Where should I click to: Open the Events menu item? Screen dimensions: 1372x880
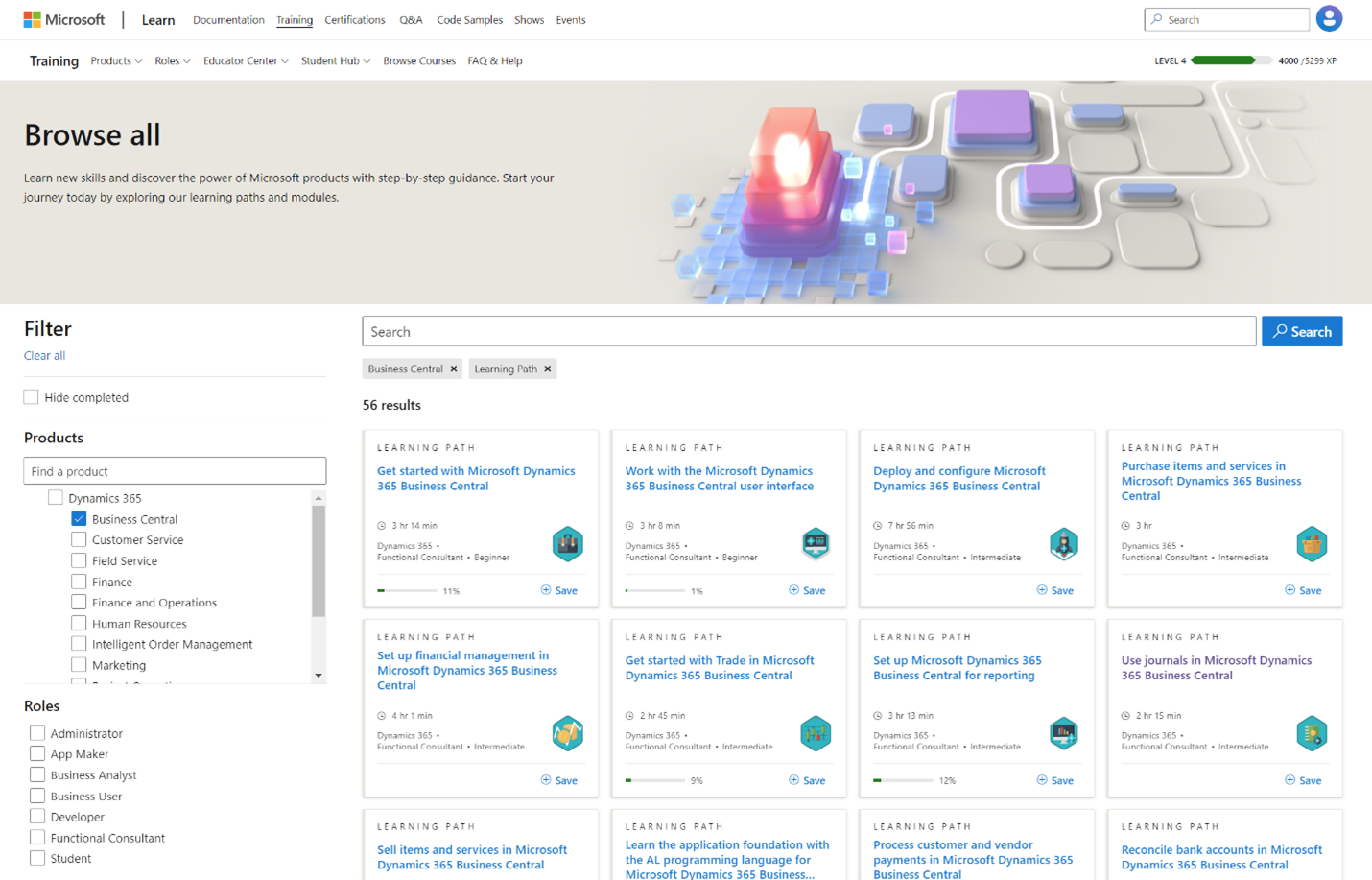click(x=571, y=19)
